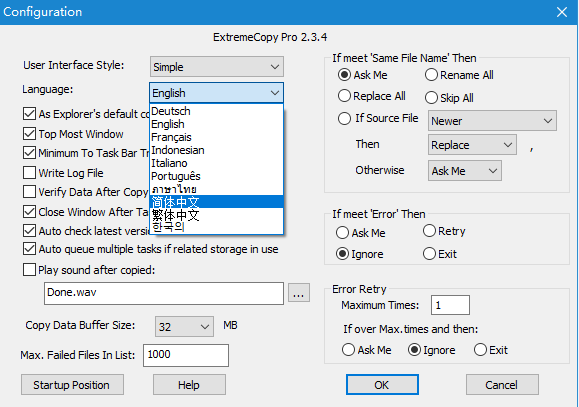Enable Verify Data After Copy checkbox

pos(29,192)
